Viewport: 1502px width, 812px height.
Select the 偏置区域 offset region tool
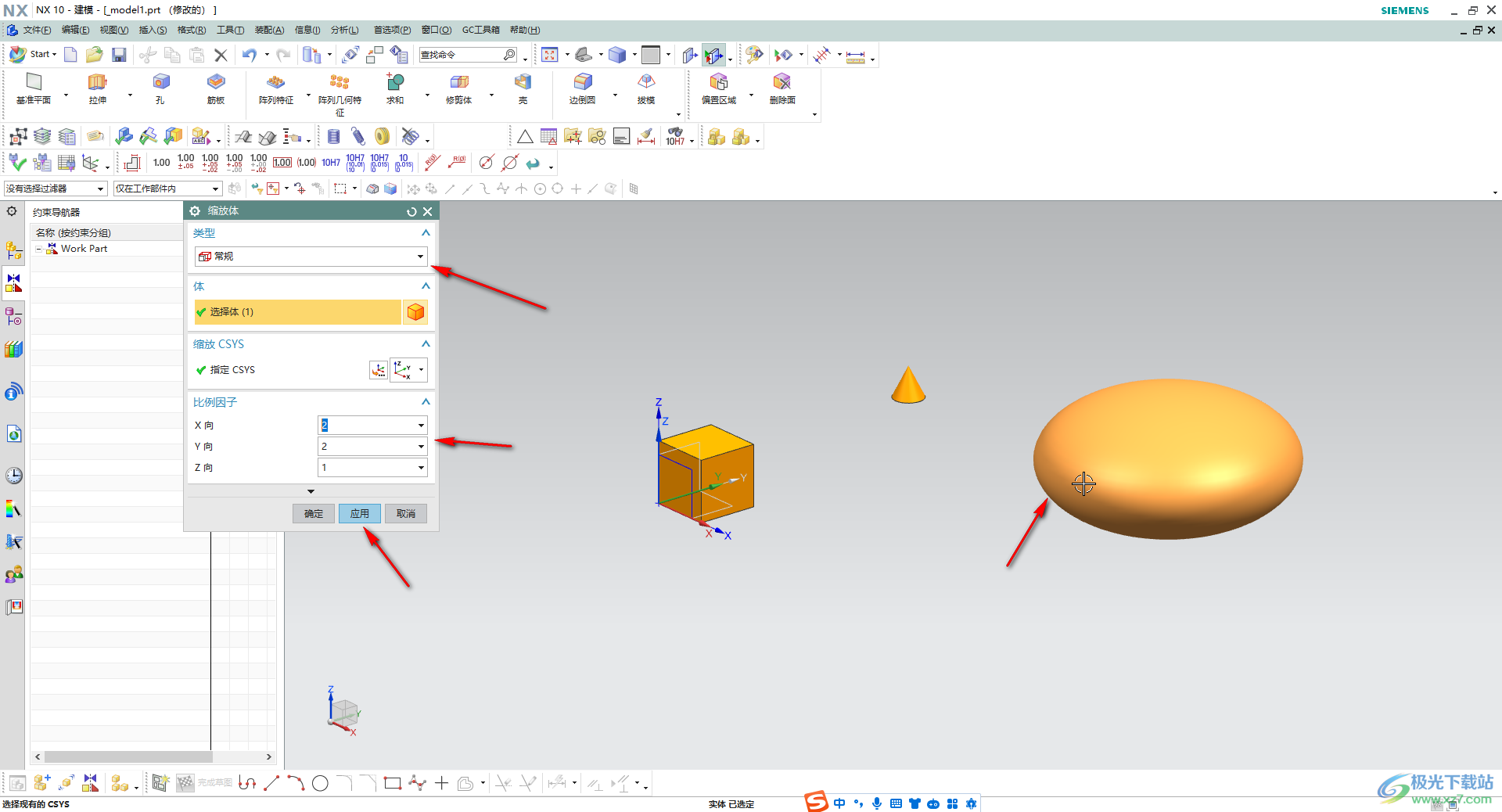[719, 88]
